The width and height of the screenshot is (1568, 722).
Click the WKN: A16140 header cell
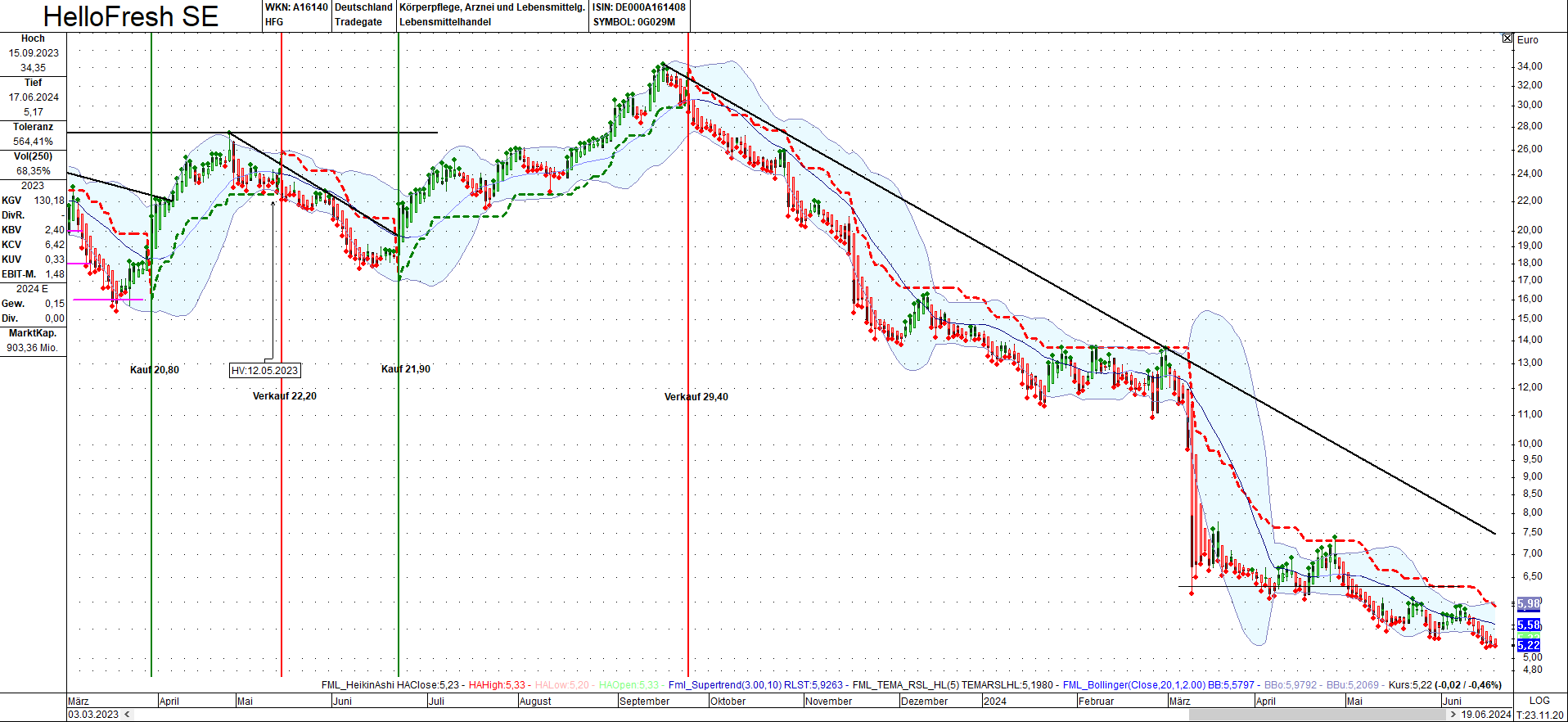pyautogui.click(x=296, y=7)
